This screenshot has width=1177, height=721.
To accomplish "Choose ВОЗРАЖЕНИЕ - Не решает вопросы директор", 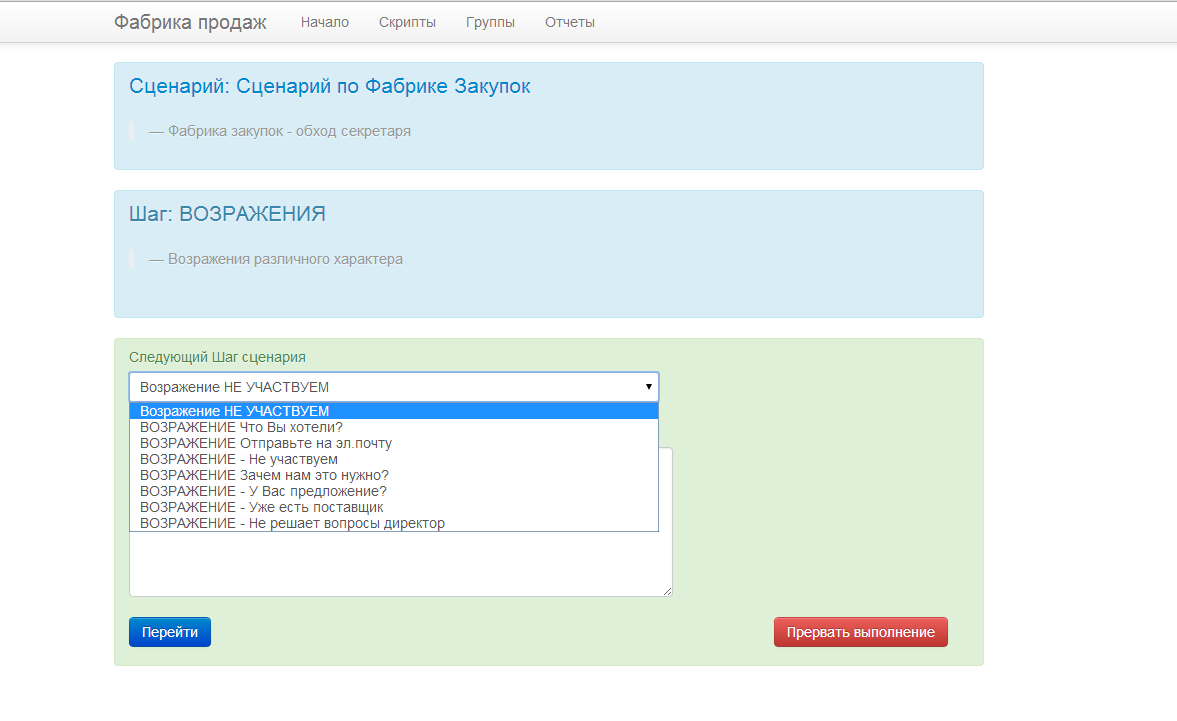I will click(x=394, y=523).
